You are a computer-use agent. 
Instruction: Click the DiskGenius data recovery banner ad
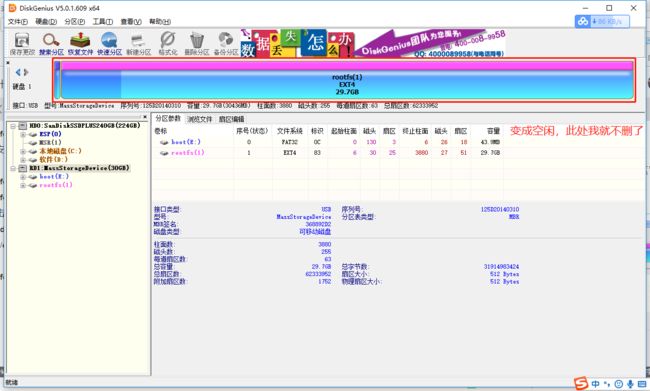pos(372,43)
